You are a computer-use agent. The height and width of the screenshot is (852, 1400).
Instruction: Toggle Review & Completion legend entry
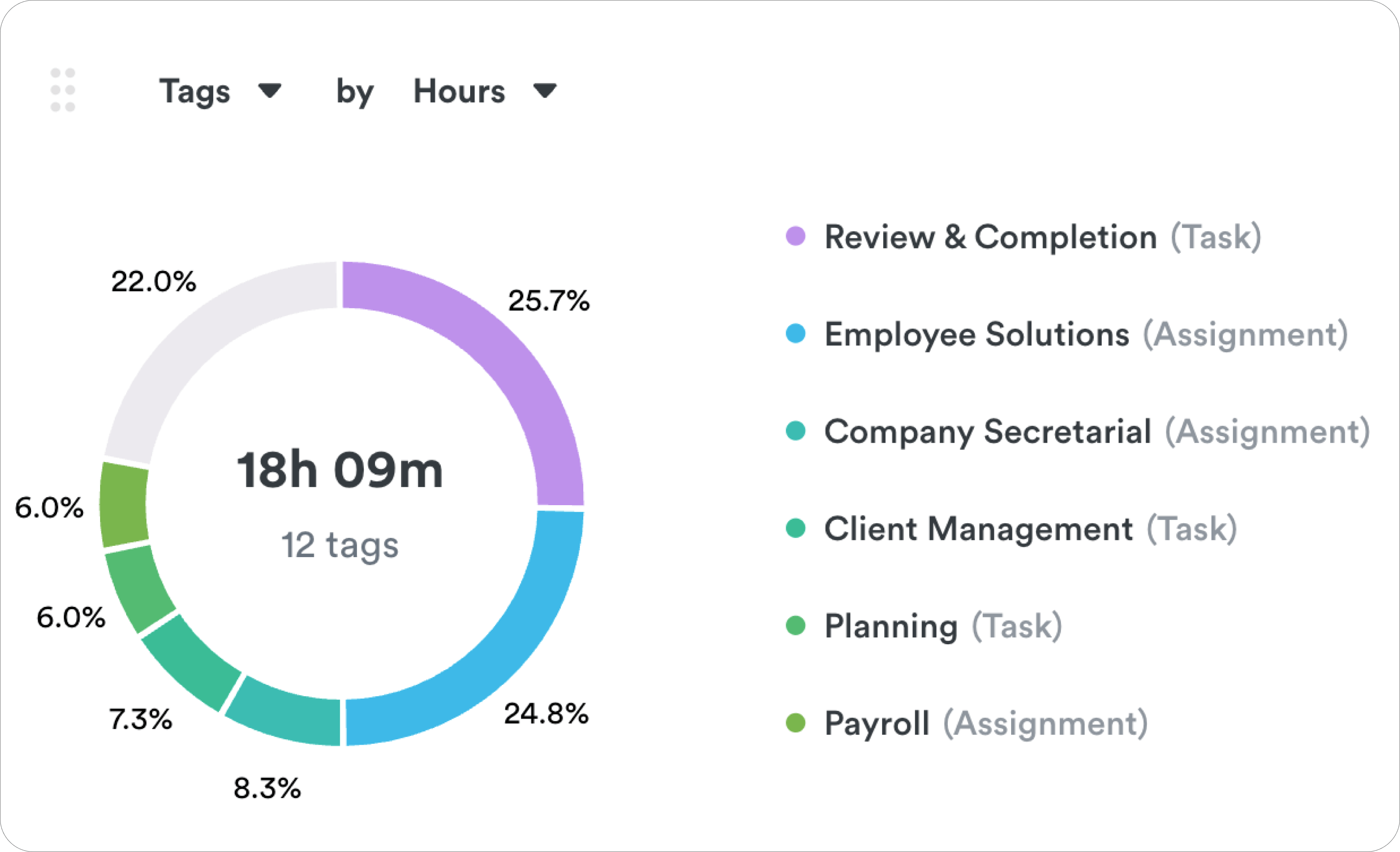[x=990, y=237]
